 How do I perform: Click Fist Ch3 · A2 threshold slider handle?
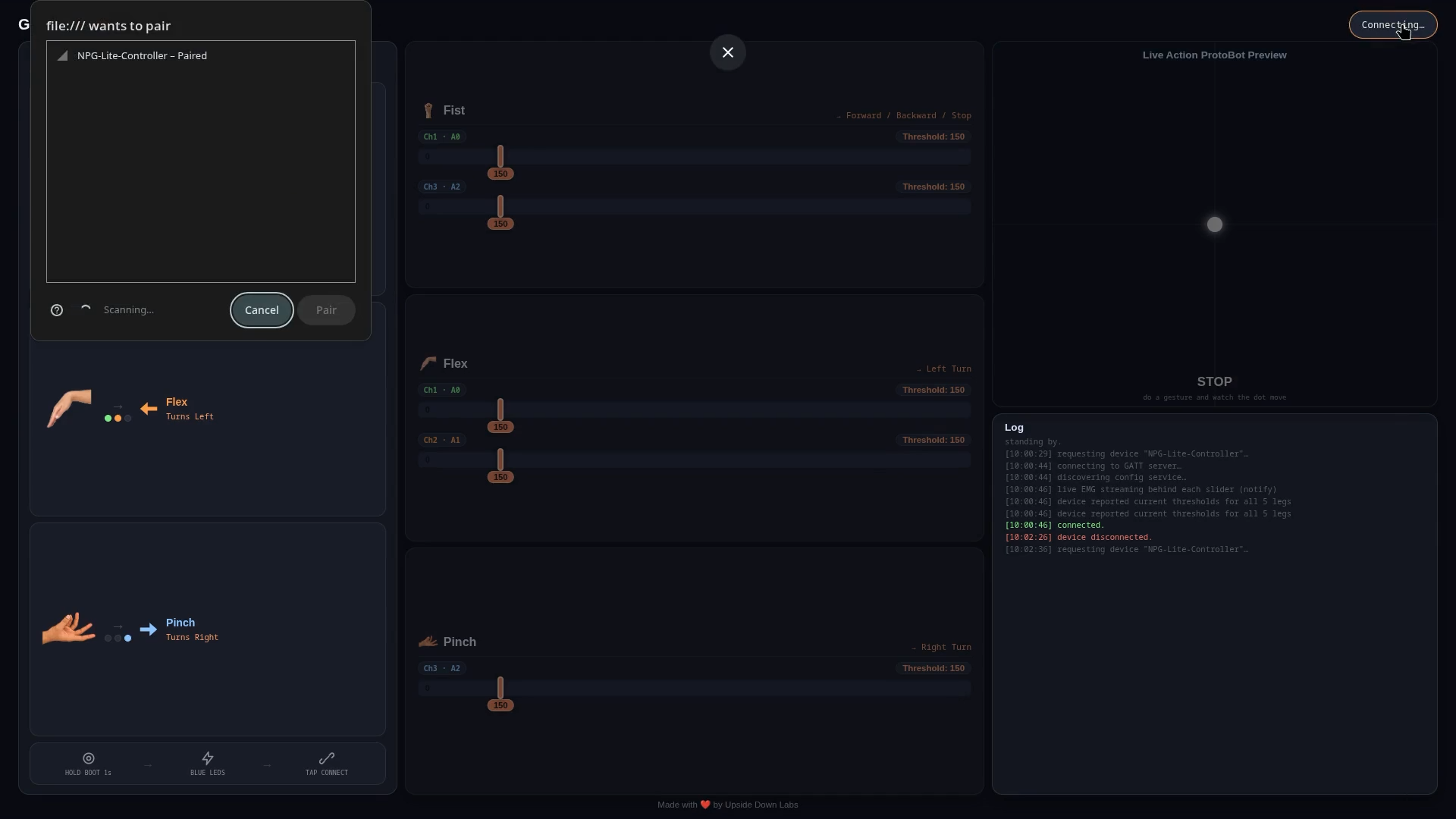pyautogui.click(x=500, y=207)
